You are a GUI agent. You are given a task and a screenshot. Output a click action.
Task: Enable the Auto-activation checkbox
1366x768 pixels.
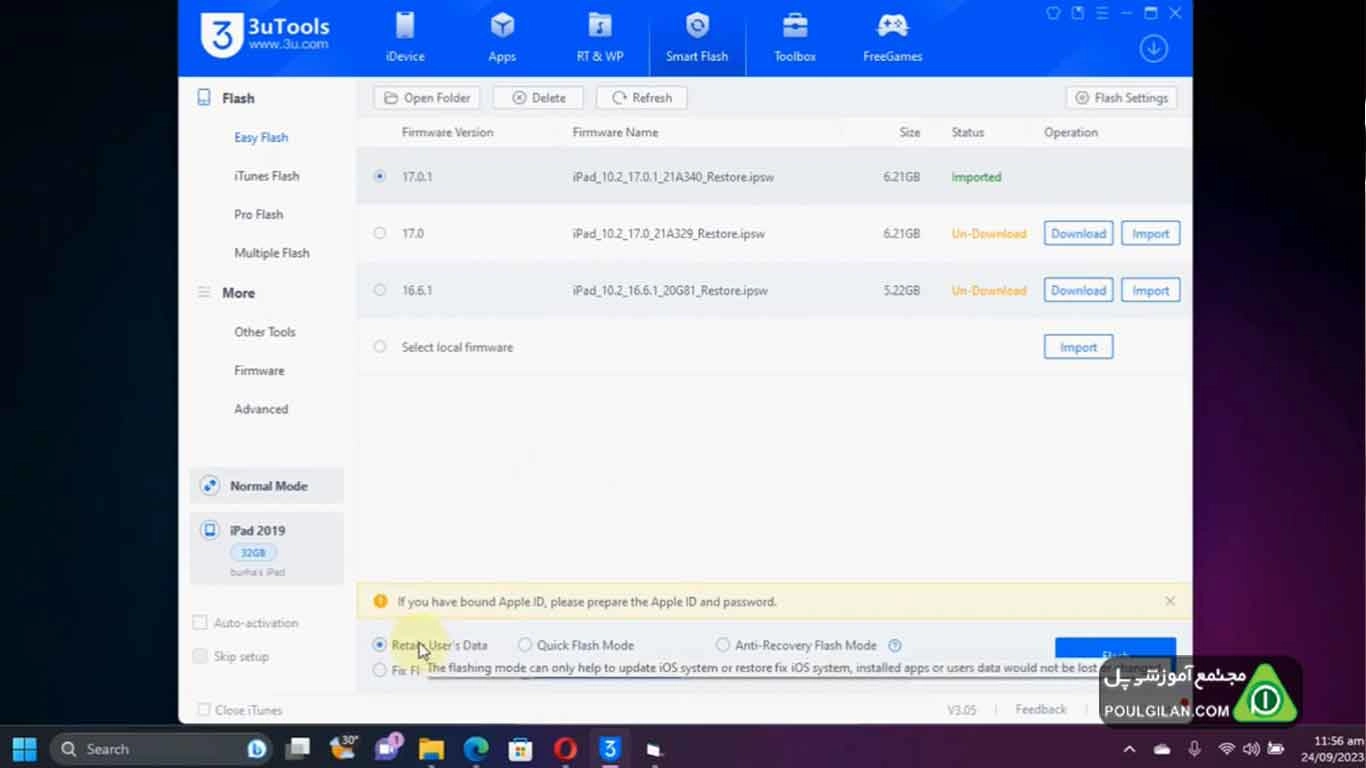click(x=200, y=623)
